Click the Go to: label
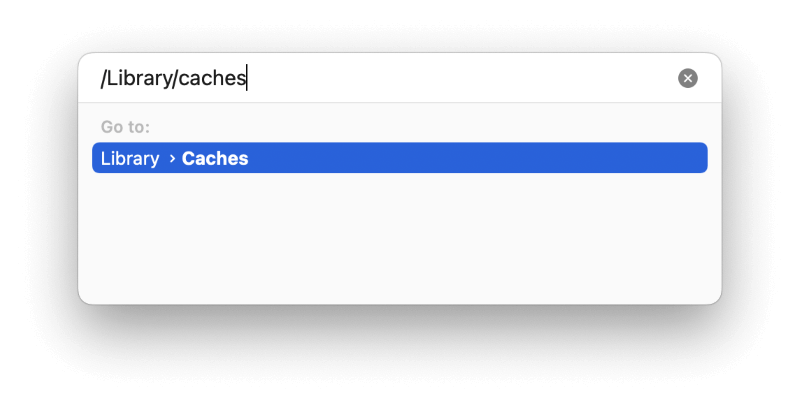Viewport: 800px width, 408px height. [125, 126]
